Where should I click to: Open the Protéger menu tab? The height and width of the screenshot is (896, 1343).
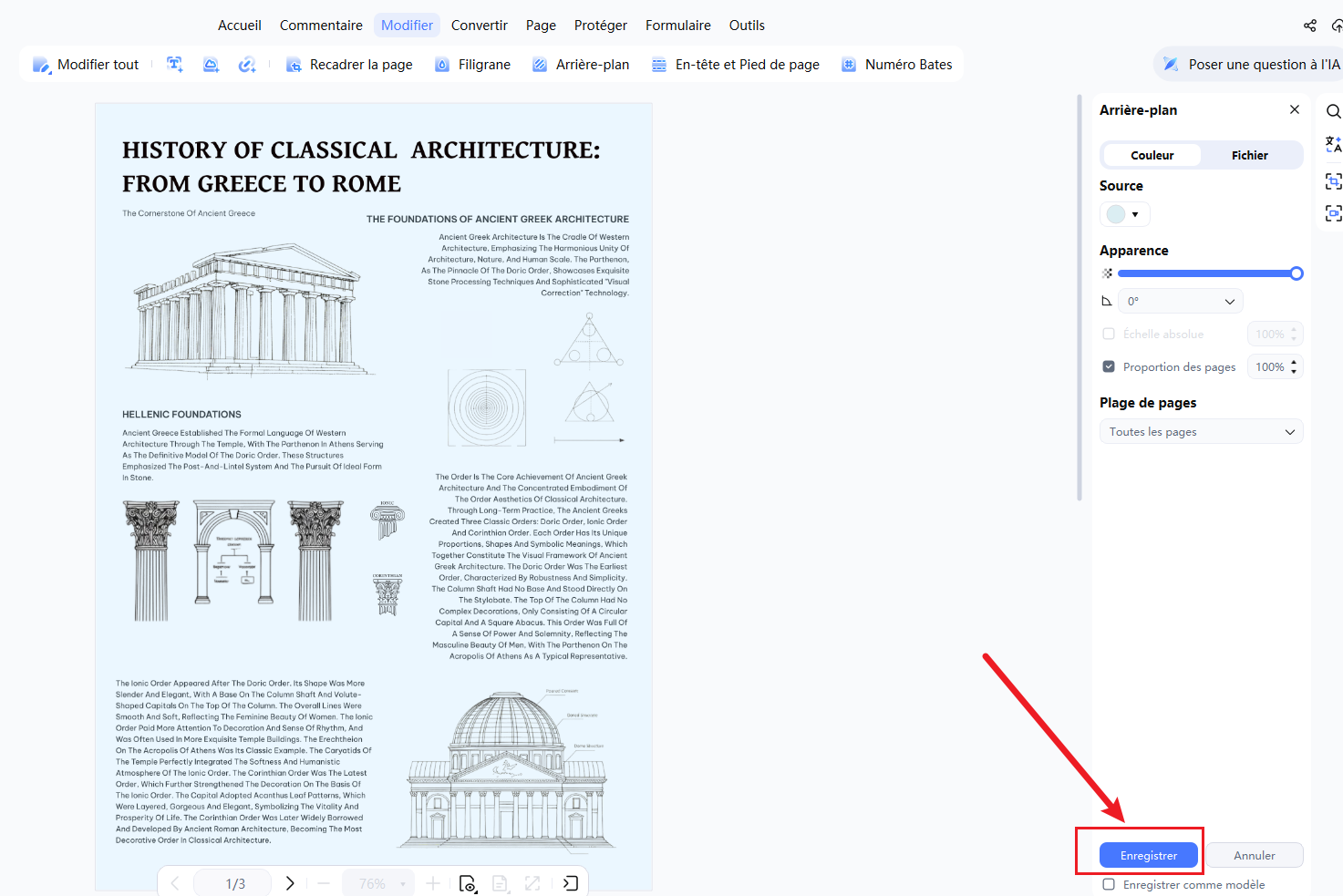pyautogui.click(x=601, y=26)
